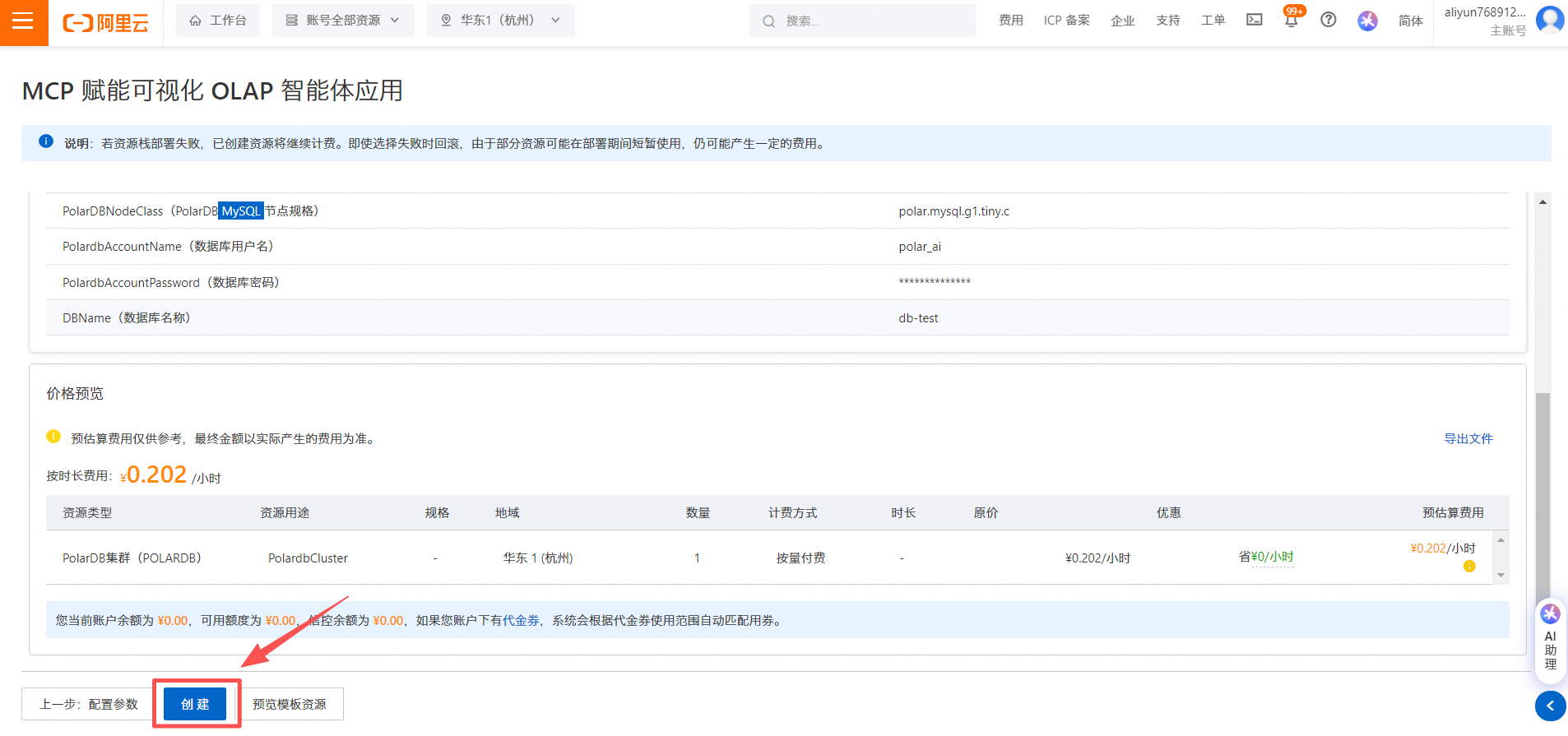Click the DBName（数据库名称） label
The height and width of the screenshot is (736, 1568).
(x=128, y=318)
